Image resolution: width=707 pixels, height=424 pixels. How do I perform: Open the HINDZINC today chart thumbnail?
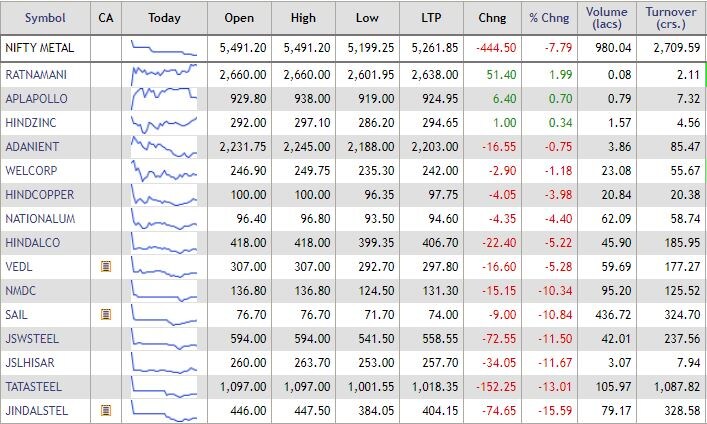coord(163,122)
